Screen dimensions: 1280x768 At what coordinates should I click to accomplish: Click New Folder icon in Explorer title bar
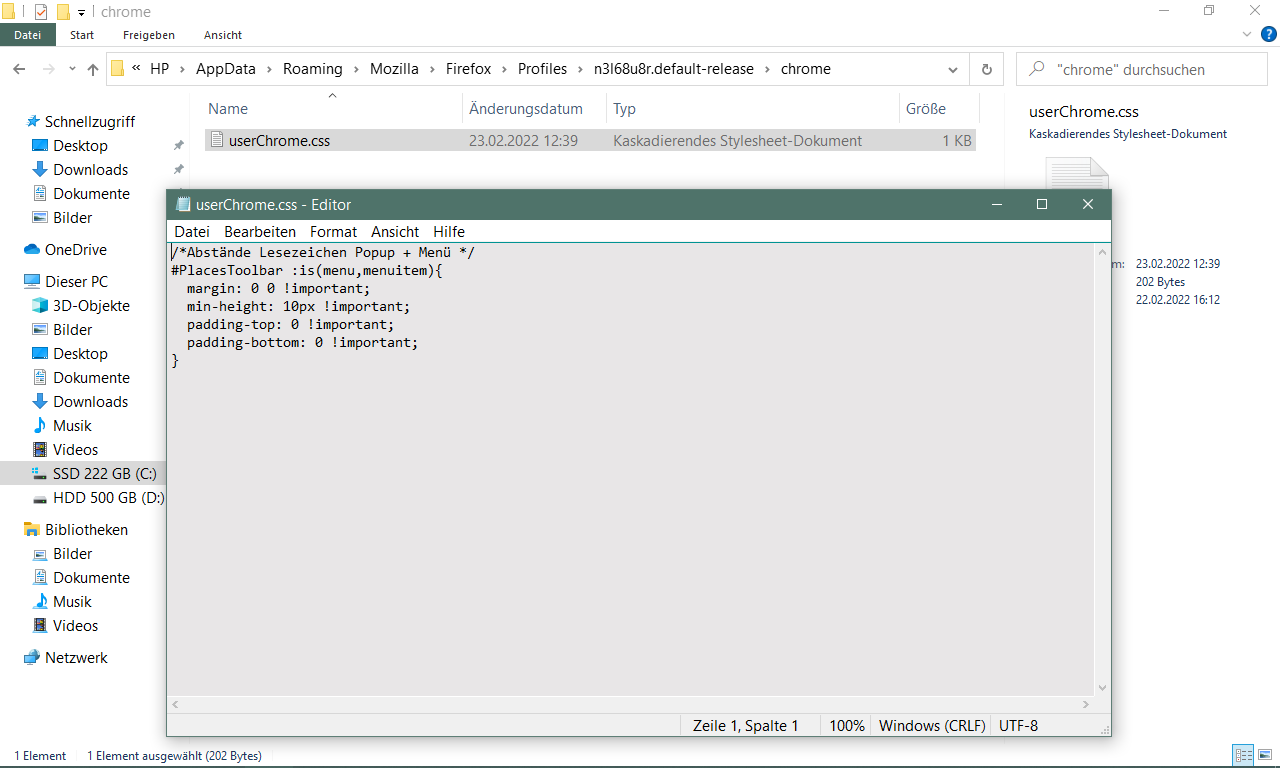[x=63, y=12]
